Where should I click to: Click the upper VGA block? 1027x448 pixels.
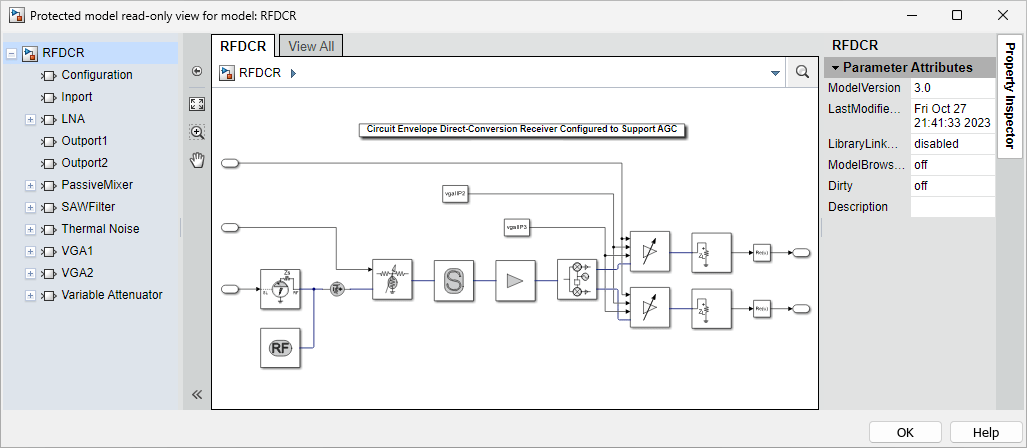coord(650,252)
